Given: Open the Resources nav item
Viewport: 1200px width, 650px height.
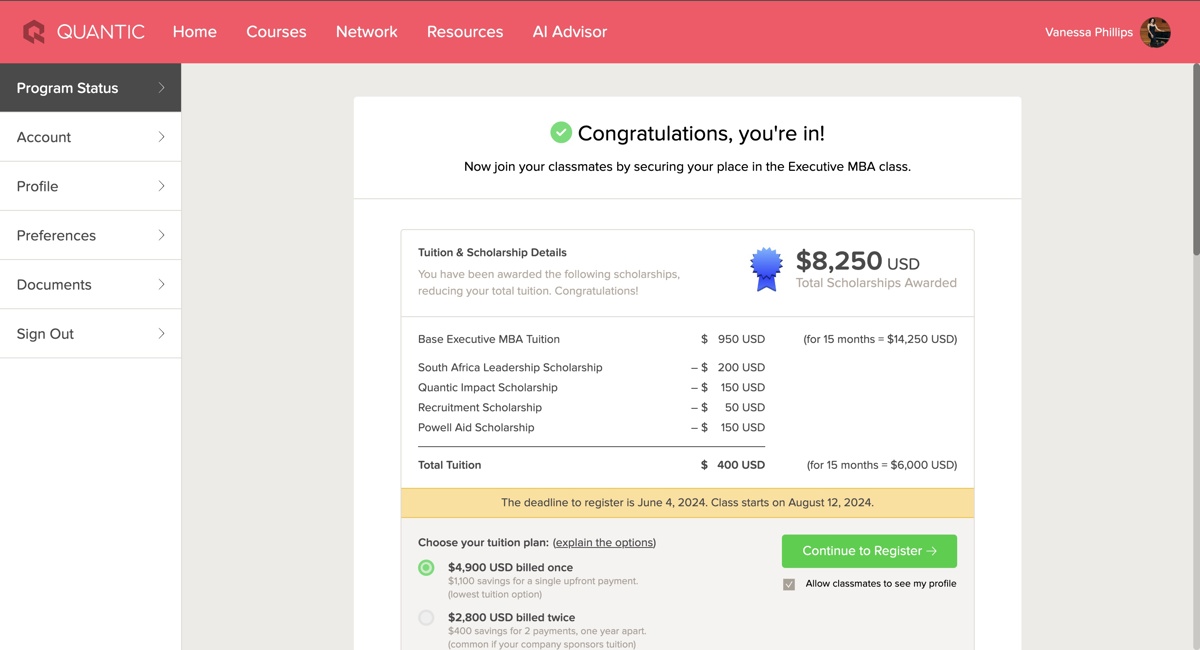Looking at the screenshot, I should (465, 32).
